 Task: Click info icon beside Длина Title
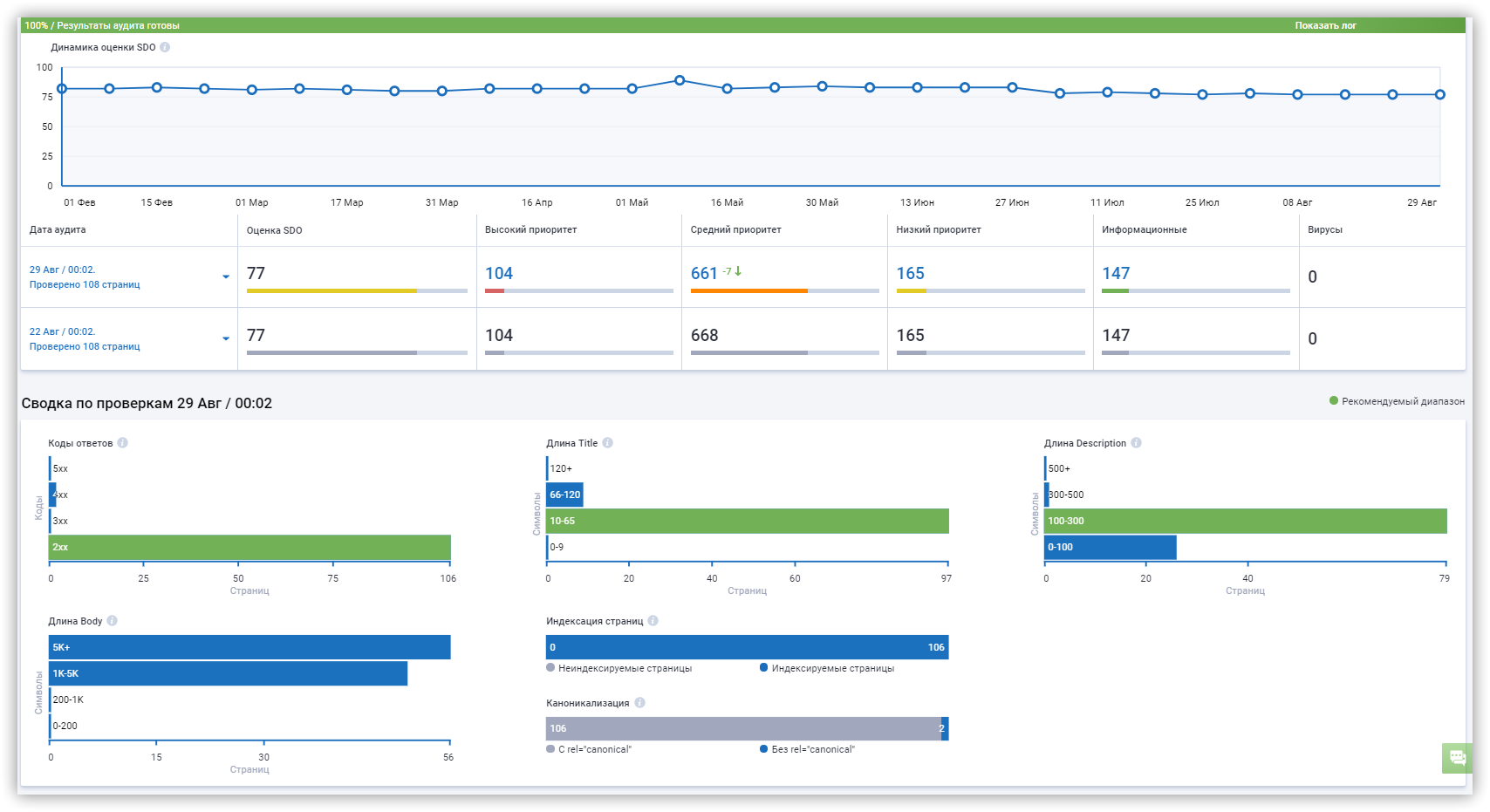[608, 443]
